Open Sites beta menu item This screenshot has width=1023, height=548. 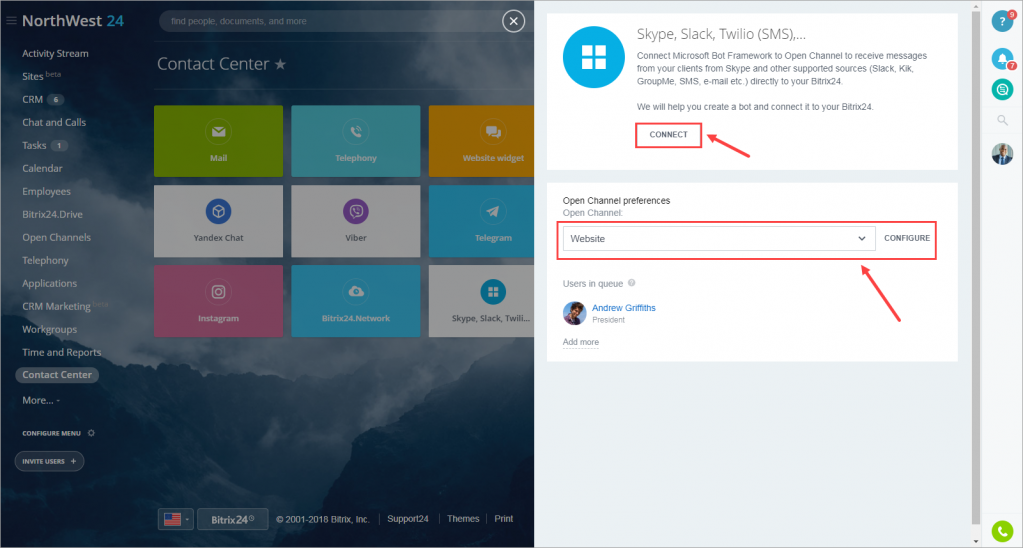coord(41,76)
